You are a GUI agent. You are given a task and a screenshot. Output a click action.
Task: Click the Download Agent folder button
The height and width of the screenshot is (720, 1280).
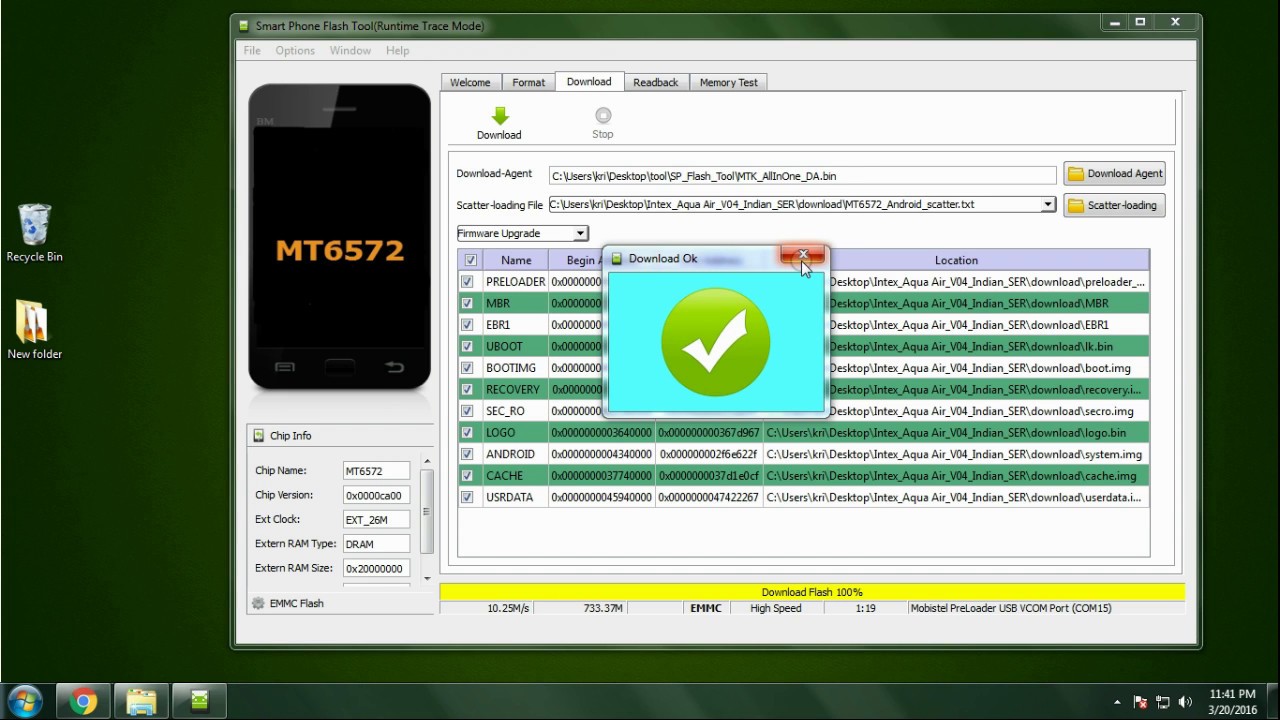click(1114, 173)
